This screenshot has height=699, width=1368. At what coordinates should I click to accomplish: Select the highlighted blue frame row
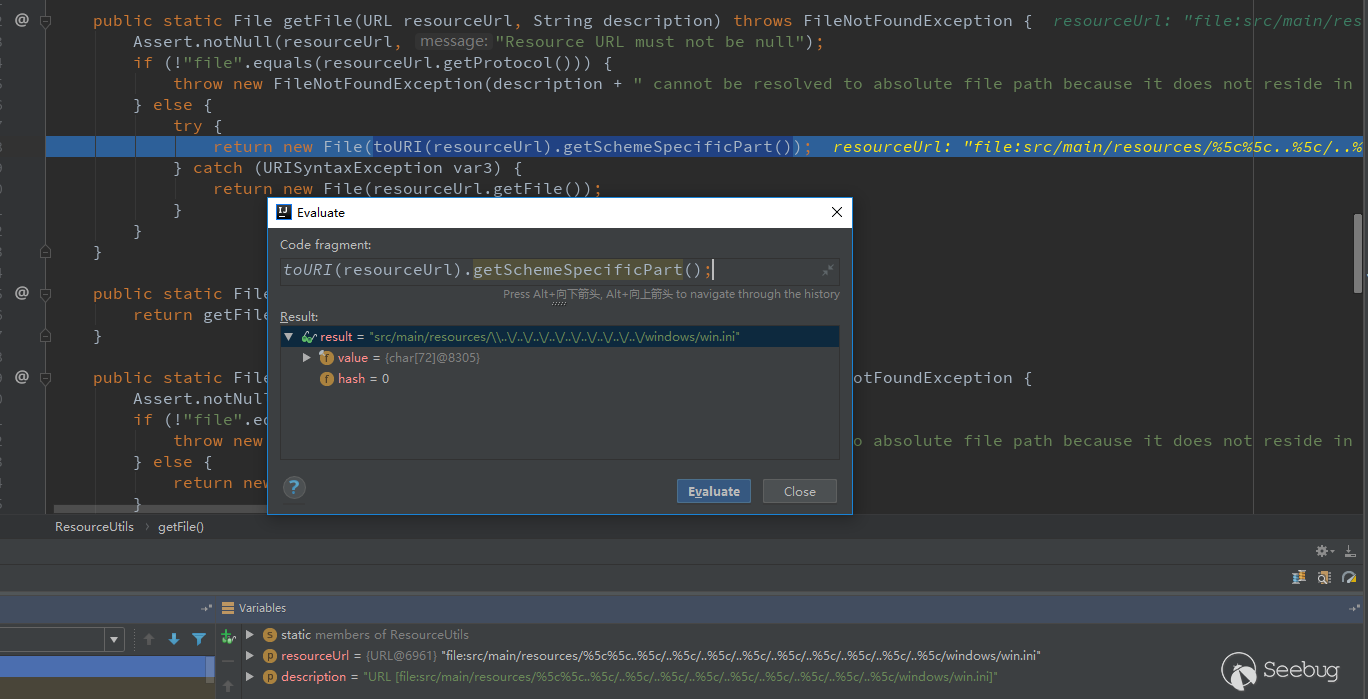pyautogui.click(x=104, y=667)
